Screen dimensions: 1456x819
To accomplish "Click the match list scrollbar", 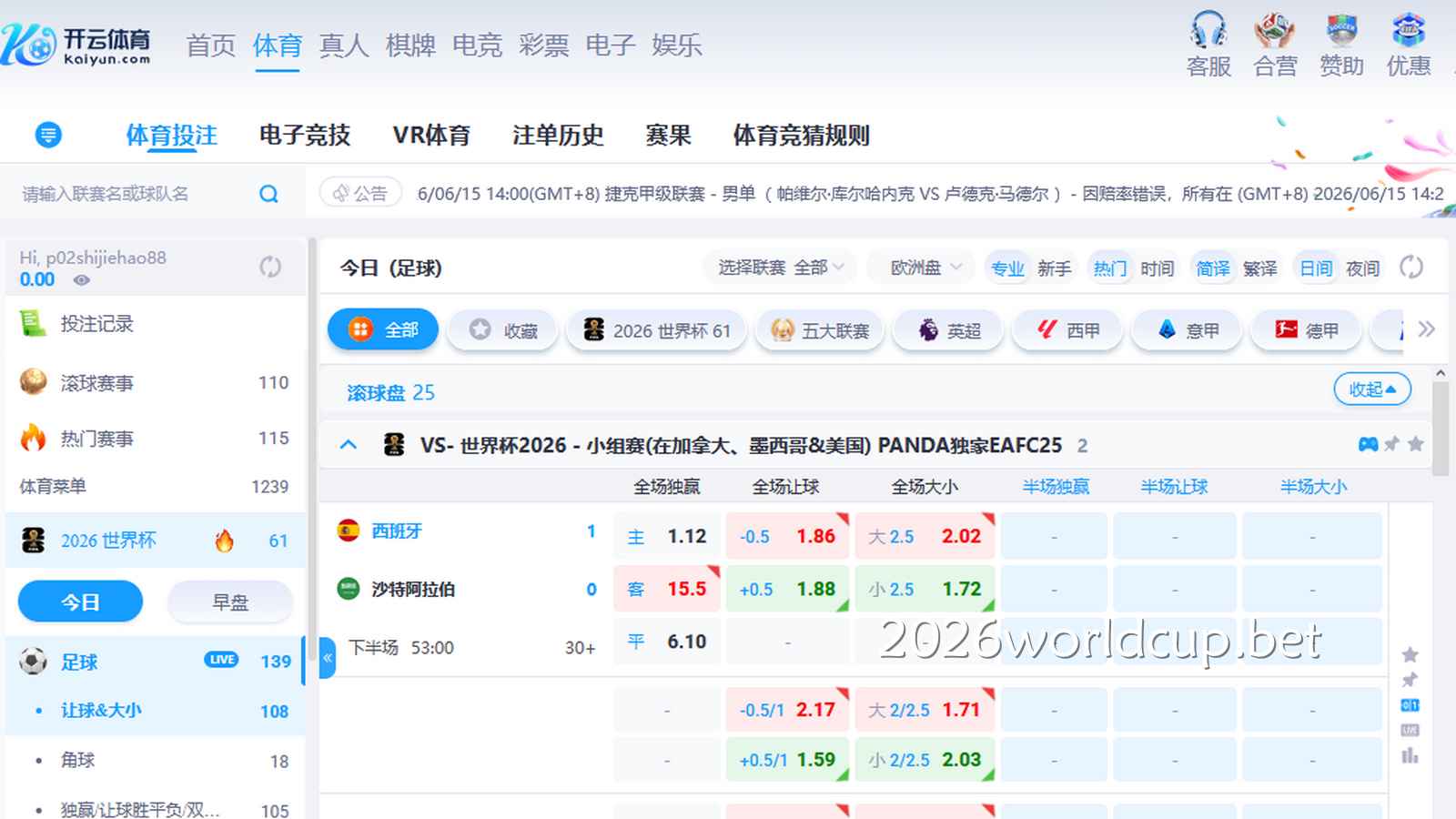I will click(x=1440, y=428).
